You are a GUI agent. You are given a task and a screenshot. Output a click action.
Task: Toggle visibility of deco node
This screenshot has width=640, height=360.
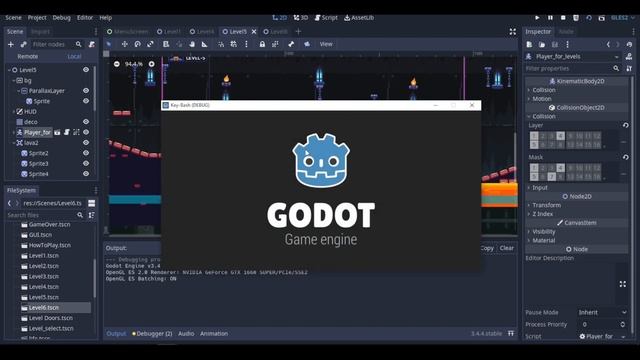tap(86, 122)
